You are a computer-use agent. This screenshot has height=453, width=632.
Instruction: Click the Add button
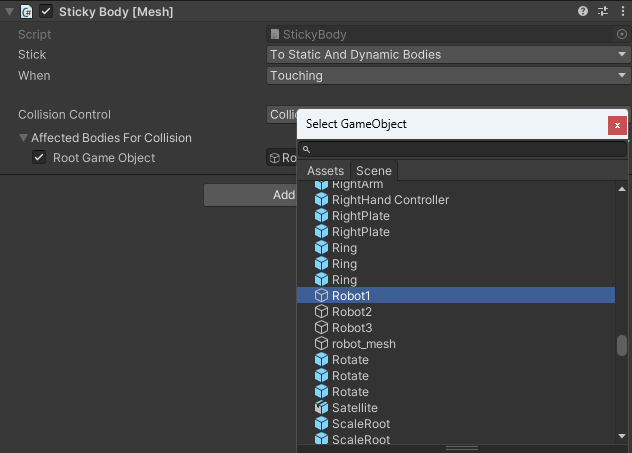[x=250, y=195]
